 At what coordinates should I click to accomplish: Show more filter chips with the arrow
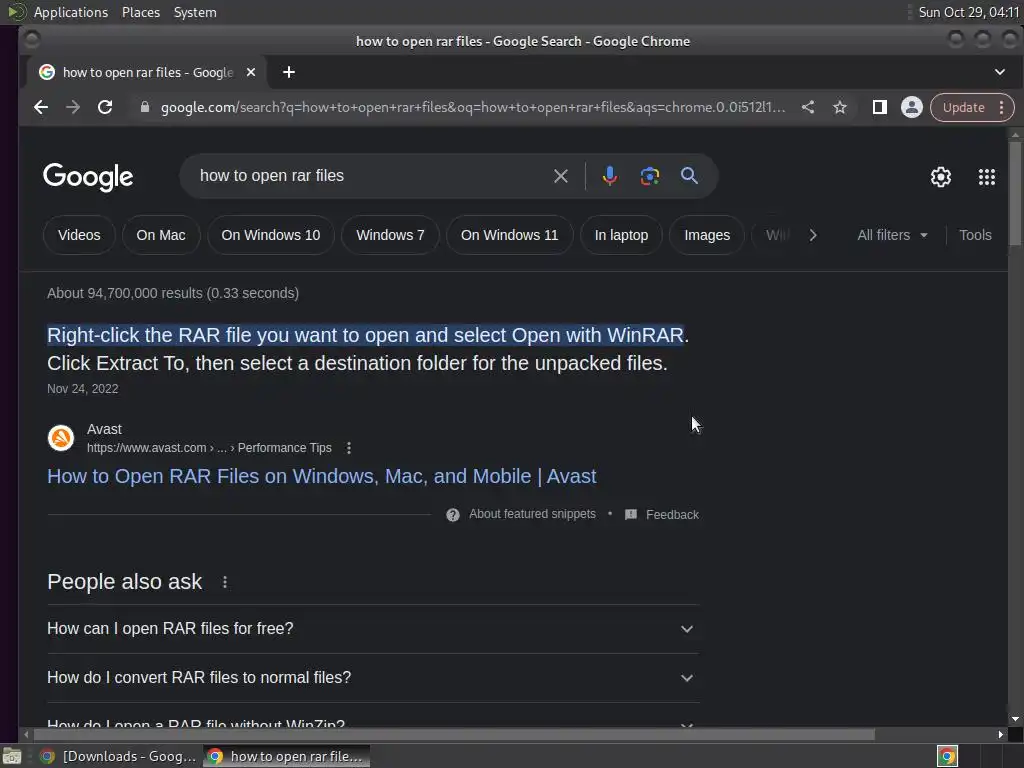tap(812, 235)
